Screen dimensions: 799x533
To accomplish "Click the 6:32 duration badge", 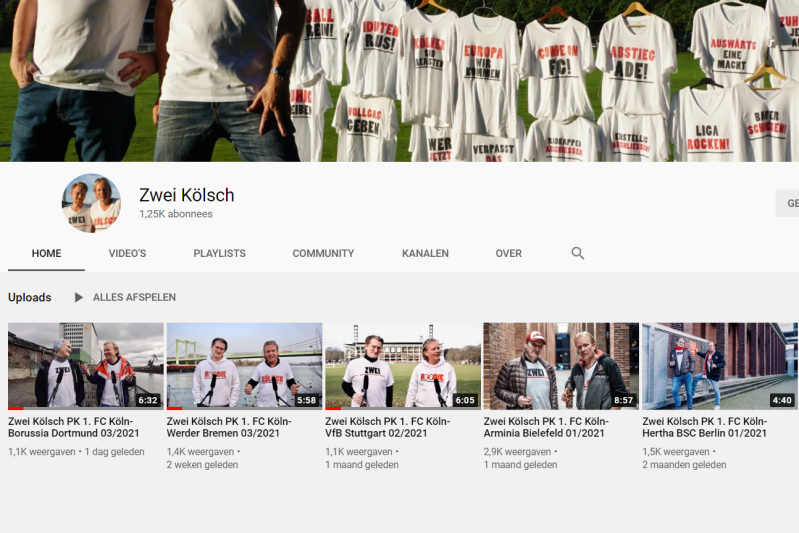I will 148,400.
